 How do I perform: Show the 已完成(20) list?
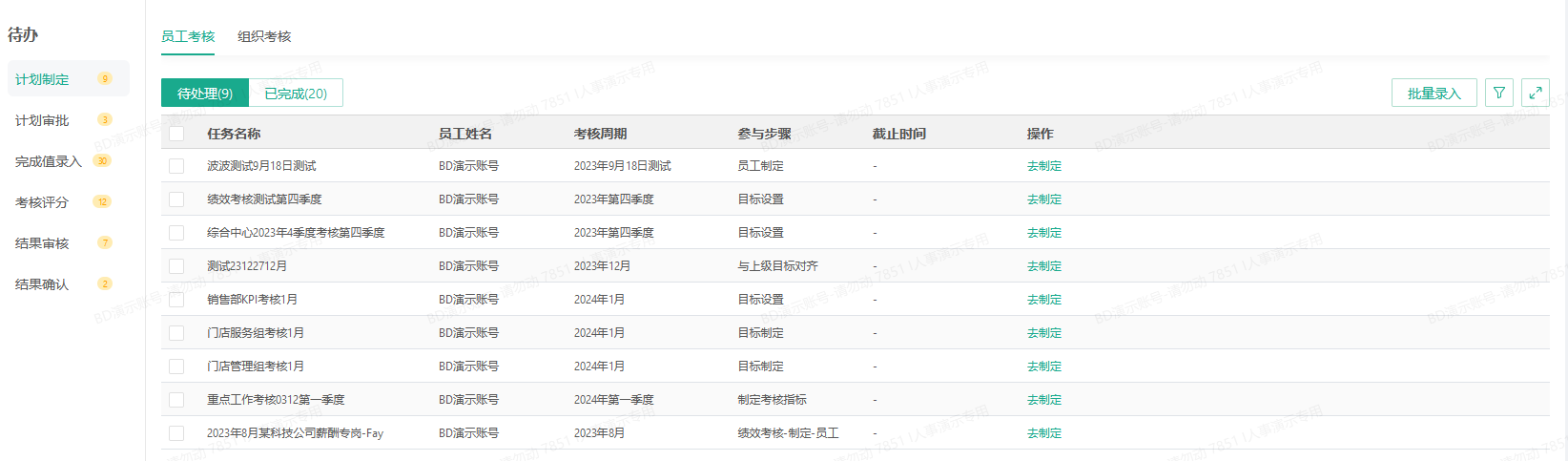click(296, 94)
